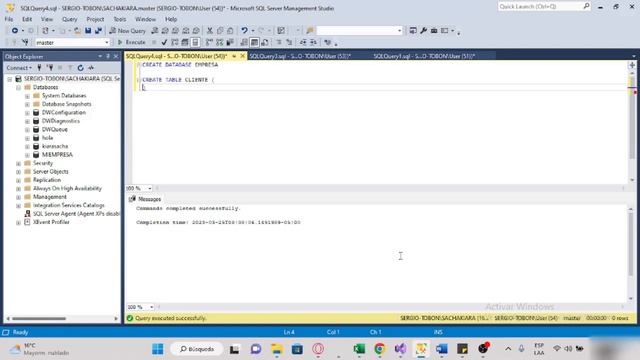Image resolution: width=640 pixels, height=360 pixels.
Task: Uncomment the selected lines icon
Action: [x=289, y=42]
